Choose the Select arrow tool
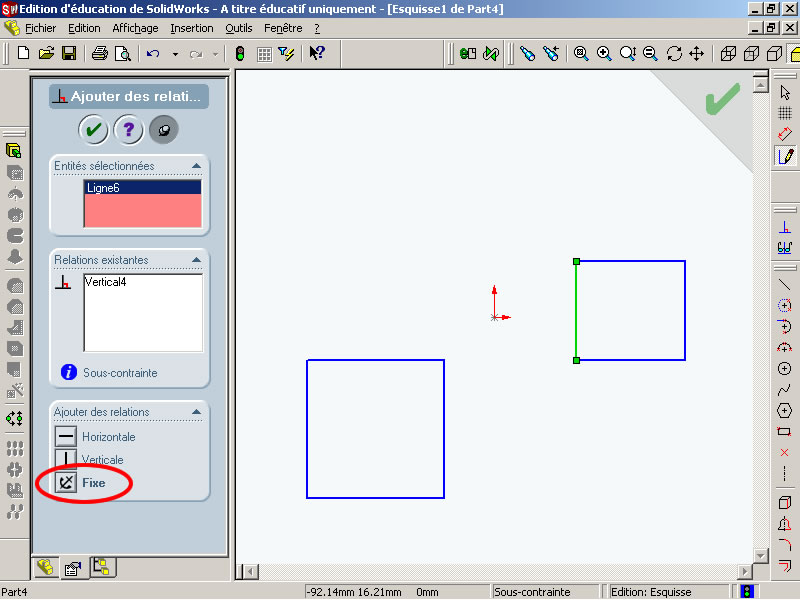Image resolution: width=800 pixels, height=600 pixels. (785, 93)
